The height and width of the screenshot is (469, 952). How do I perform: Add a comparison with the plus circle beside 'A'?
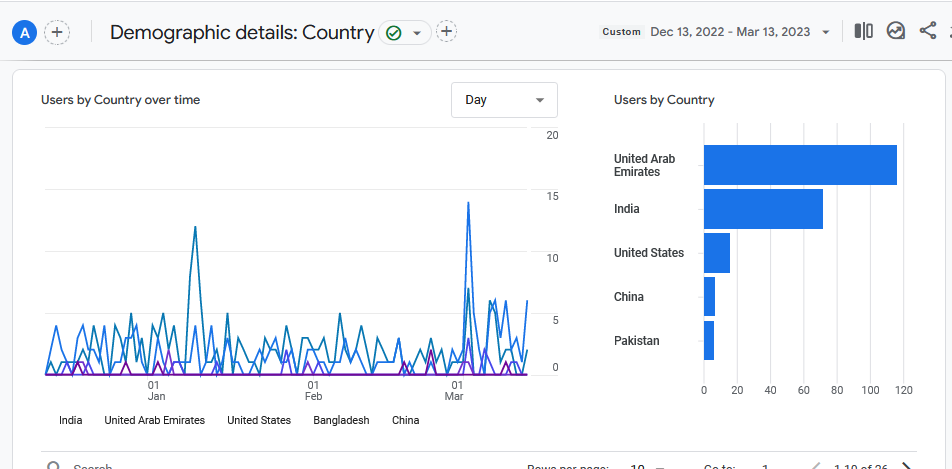57,32
